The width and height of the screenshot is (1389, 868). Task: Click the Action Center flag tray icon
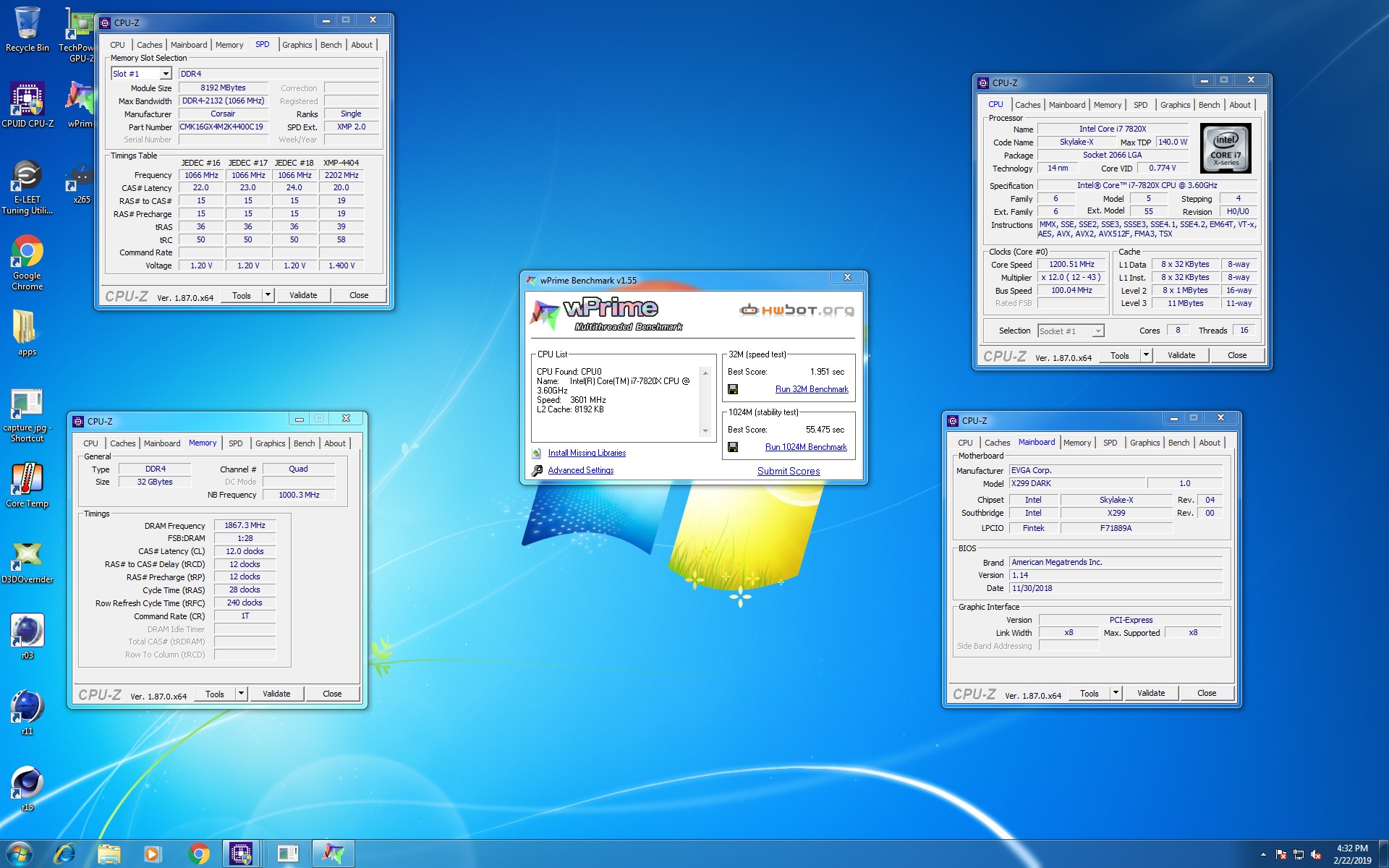pos(1281,855)
